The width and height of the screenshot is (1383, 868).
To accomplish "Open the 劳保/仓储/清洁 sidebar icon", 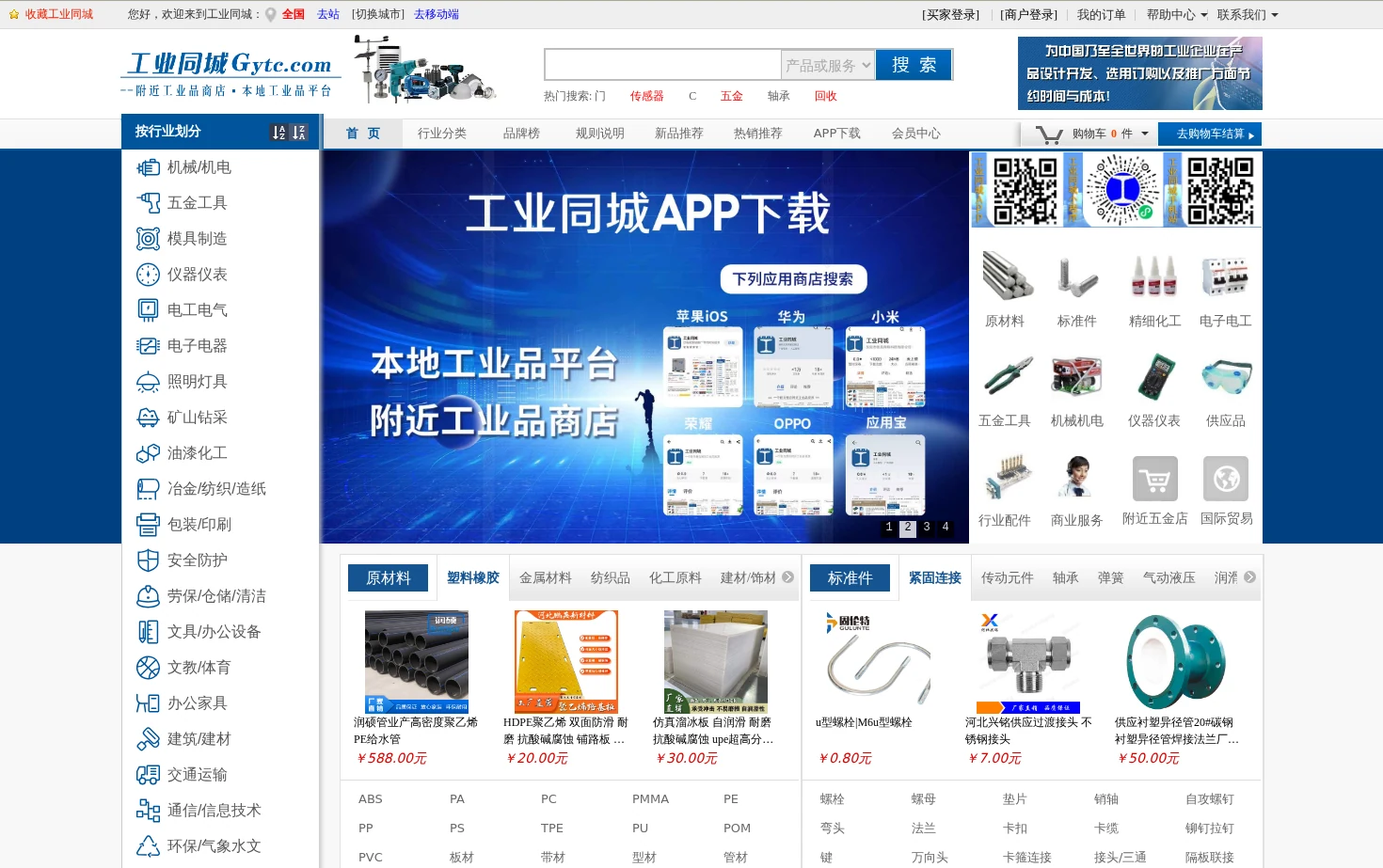I will pyautogui.click(x=148, y=596).
